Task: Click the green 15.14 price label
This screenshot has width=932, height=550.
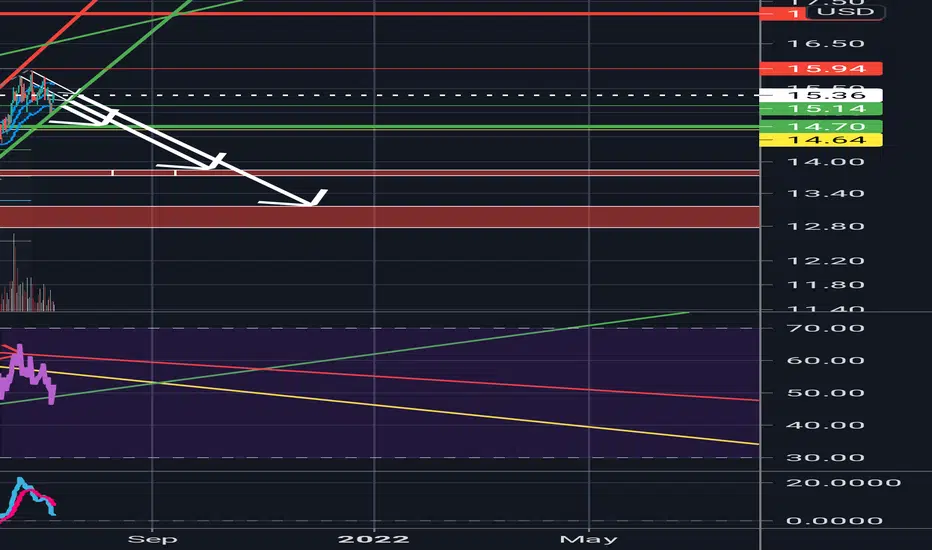Action: (821, 108)
